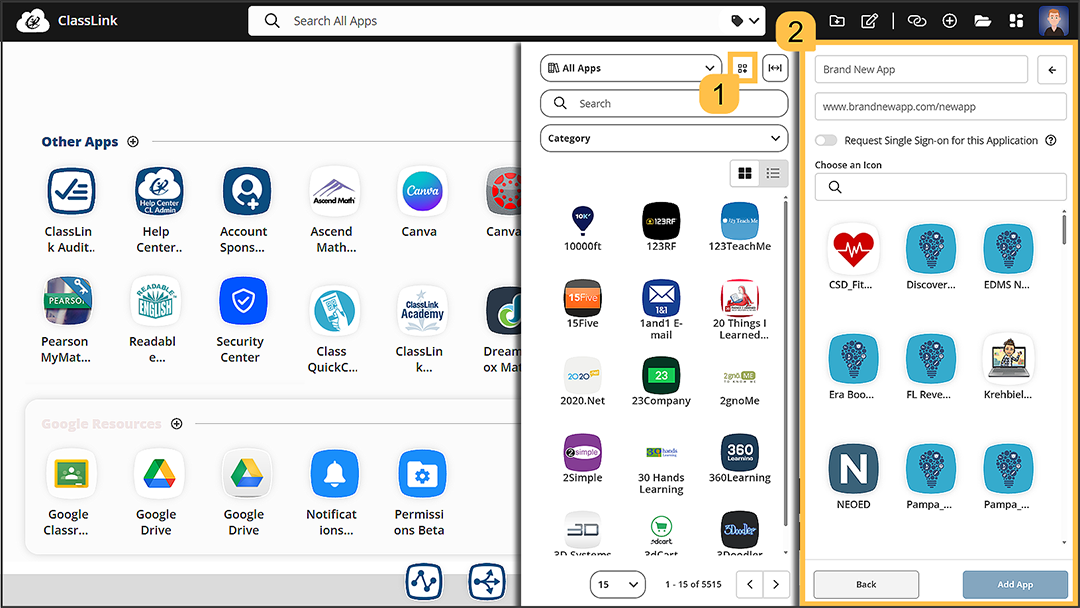The width and height of the screenshot is (1080, 608).
Task: Click the Back button
Action: click(x=866, y=585)
